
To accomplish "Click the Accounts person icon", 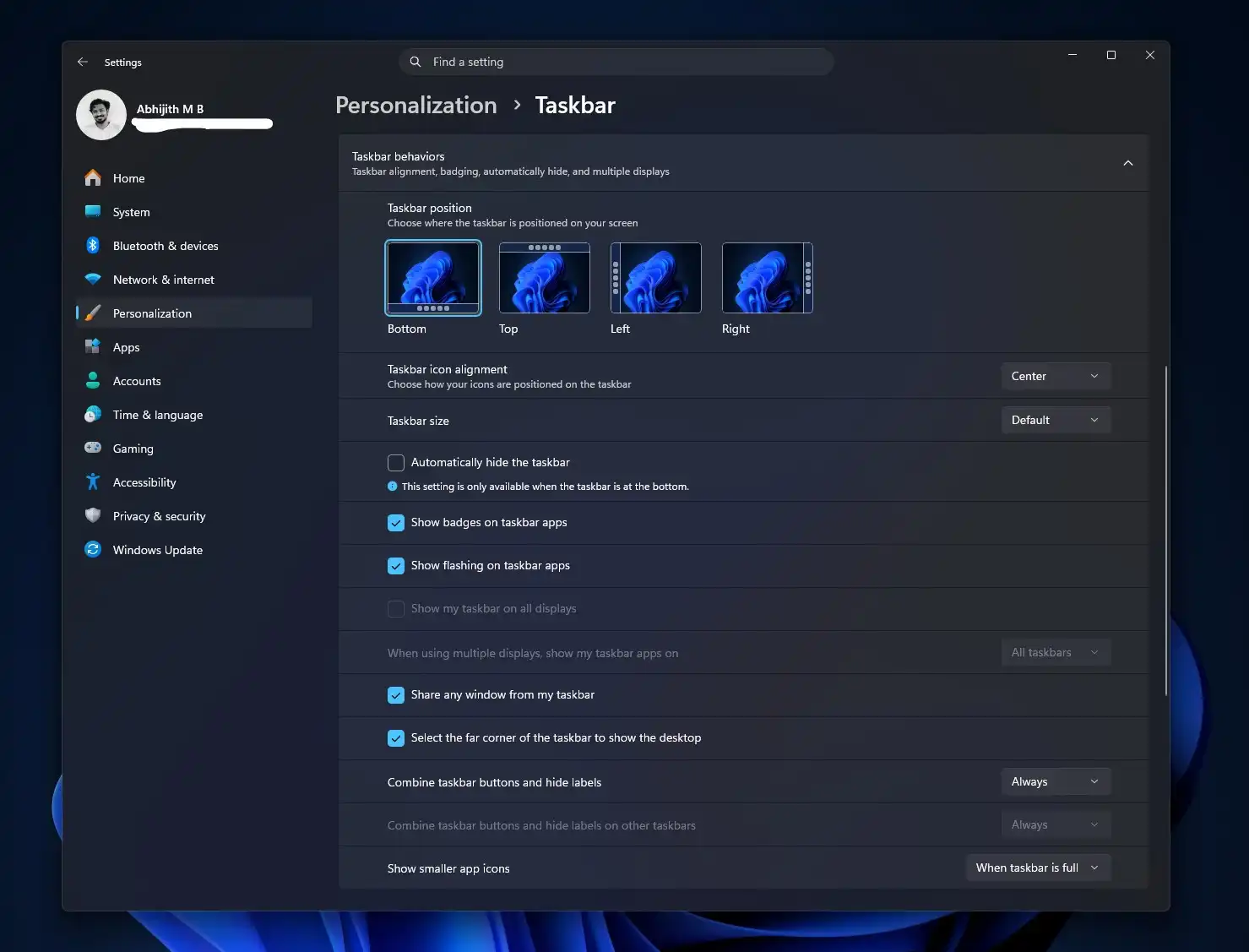I will [93, 381].
